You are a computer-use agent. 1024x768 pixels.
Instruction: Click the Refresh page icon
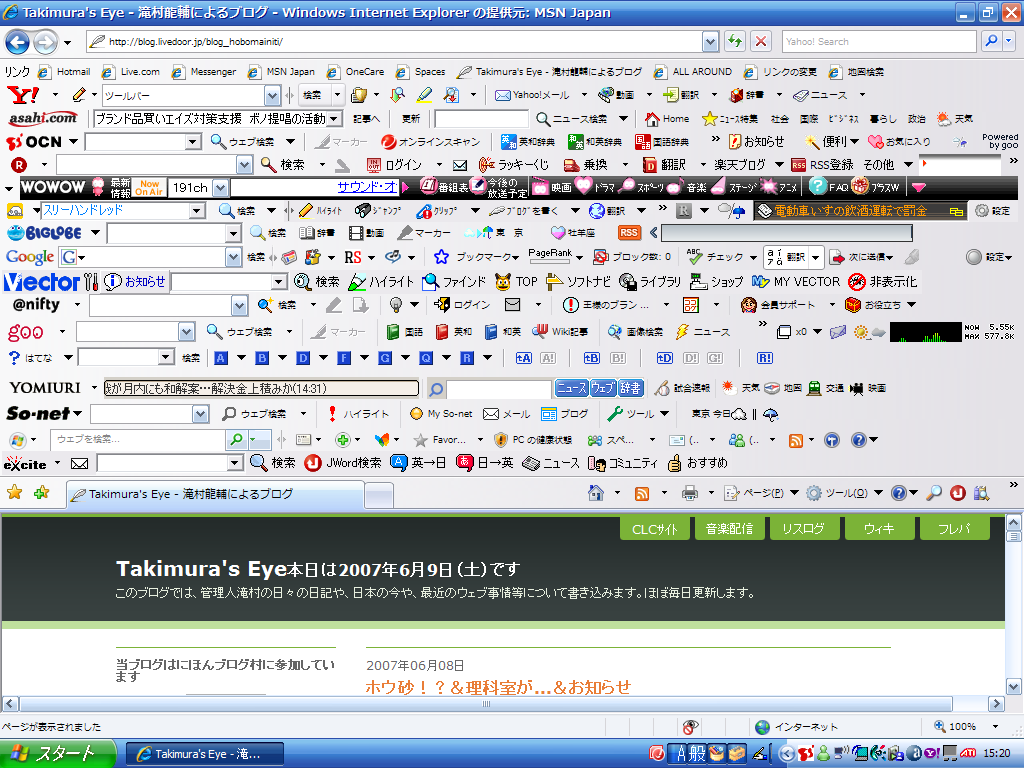[735, 42]
